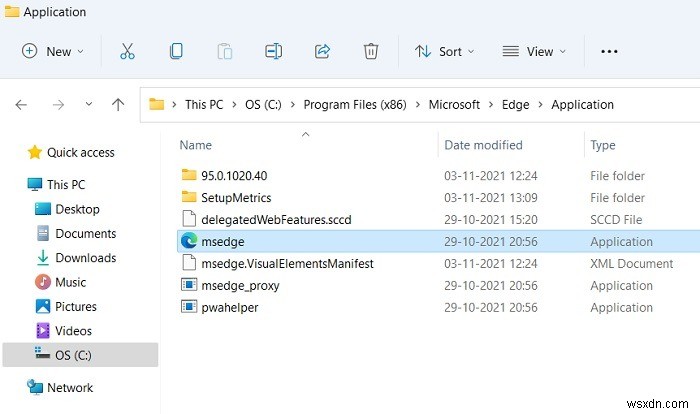The width and height of the screenshot is (700, 414).
Task: Open the Sort dropdown menu
Action: tap(444, 51)
